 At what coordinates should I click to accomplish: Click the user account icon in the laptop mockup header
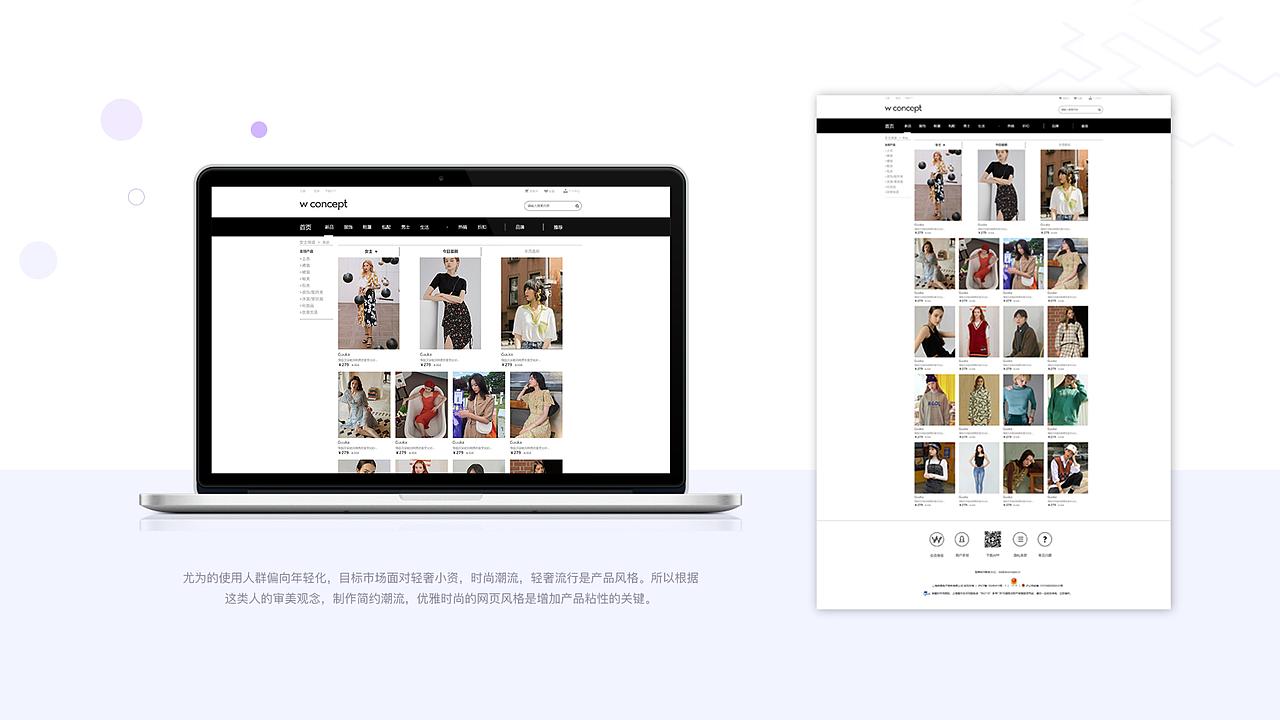pos(566,190)
